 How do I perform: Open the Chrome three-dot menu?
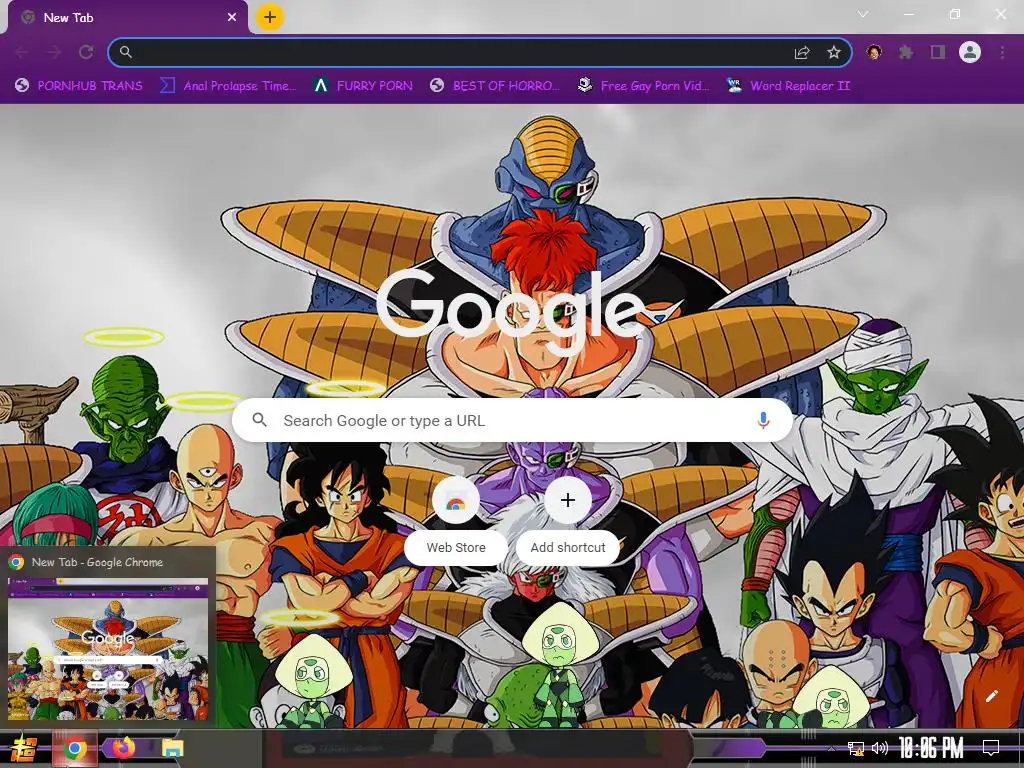[x=1002, y=52]
